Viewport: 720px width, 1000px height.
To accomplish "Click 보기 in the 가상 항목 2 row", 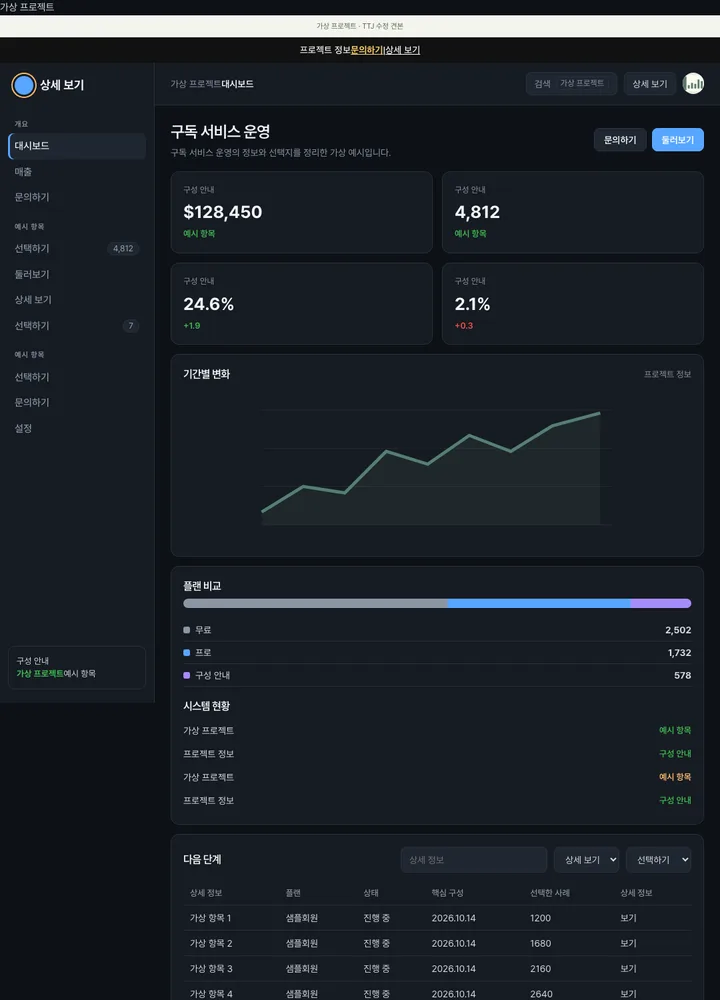I will (628, 943).
